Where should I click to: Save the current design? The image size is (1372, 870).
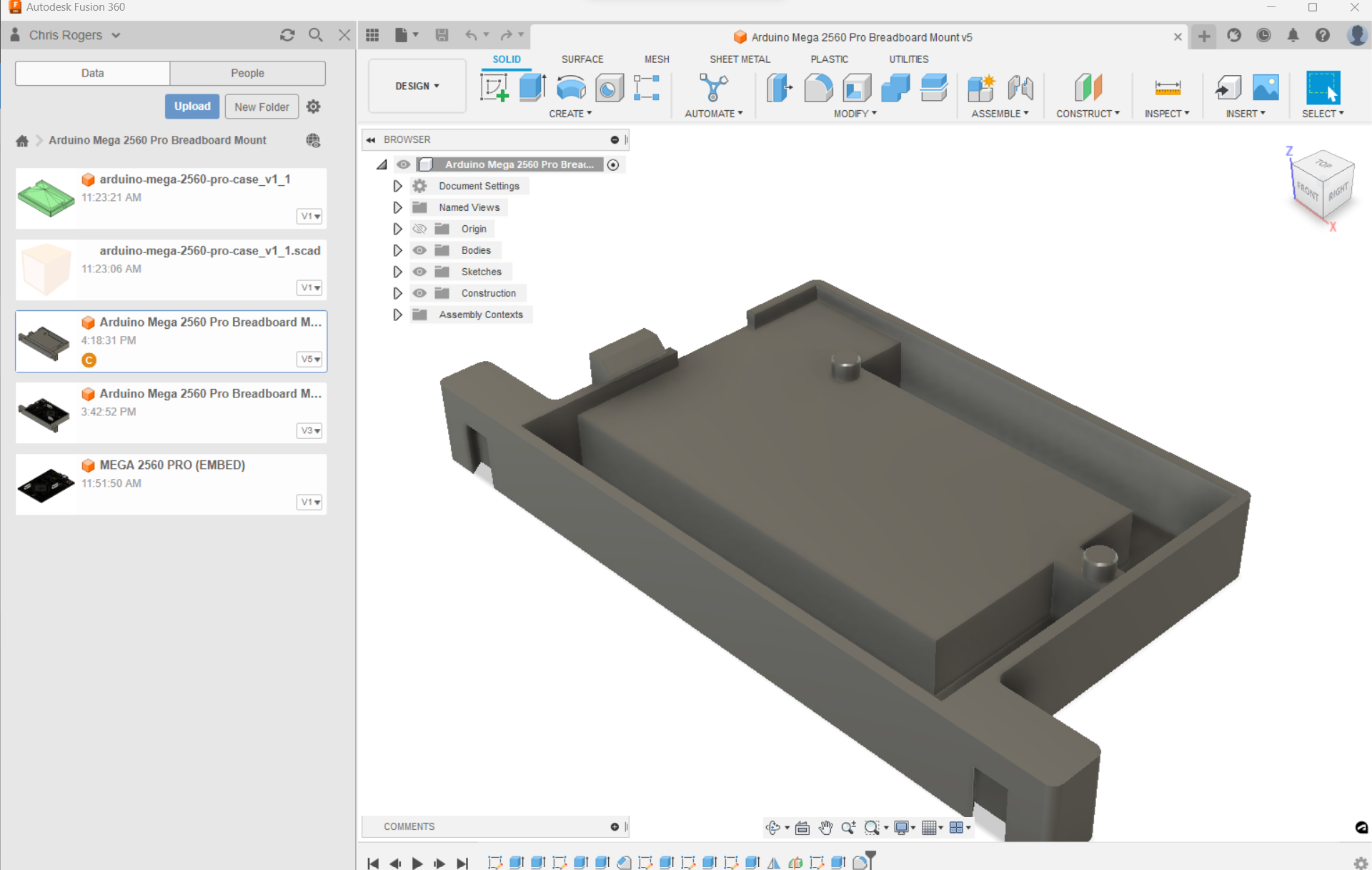pyautogui.click(x=442, y=35)
